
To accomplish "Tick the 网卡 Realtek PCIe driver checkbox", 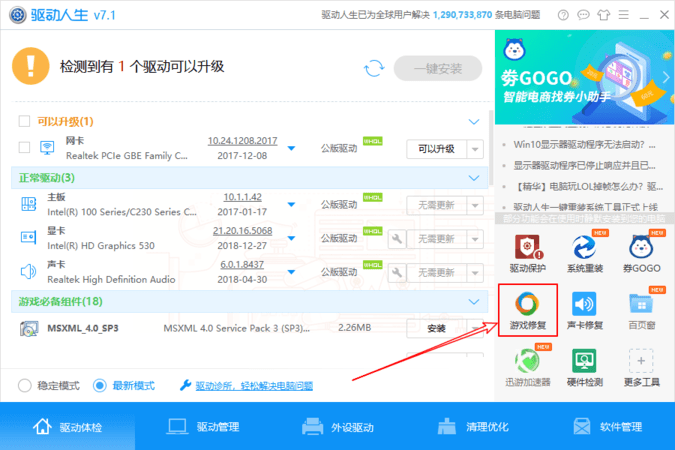I will point(25,148).
